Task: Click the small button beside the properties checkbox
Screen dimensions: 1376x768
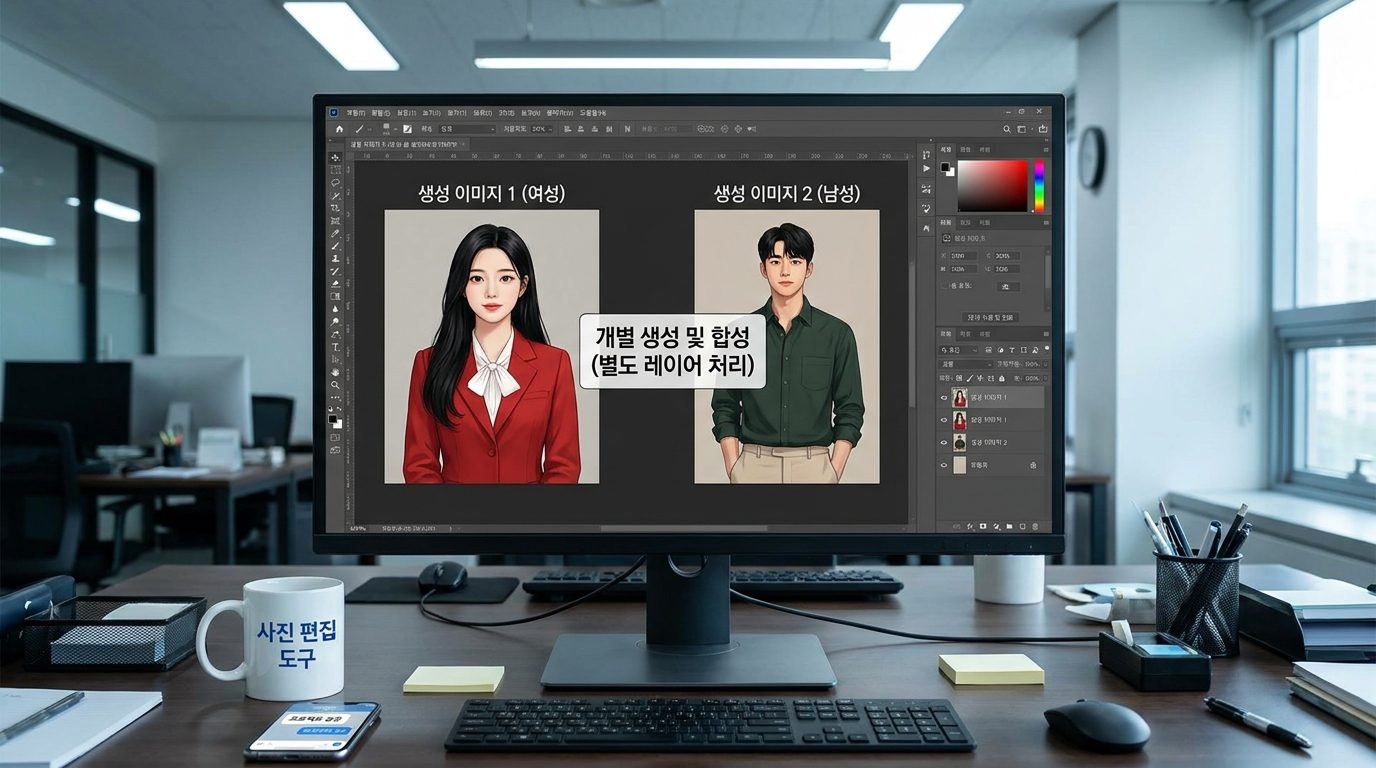Action: pyautogui.click(x=1008, y=287)
